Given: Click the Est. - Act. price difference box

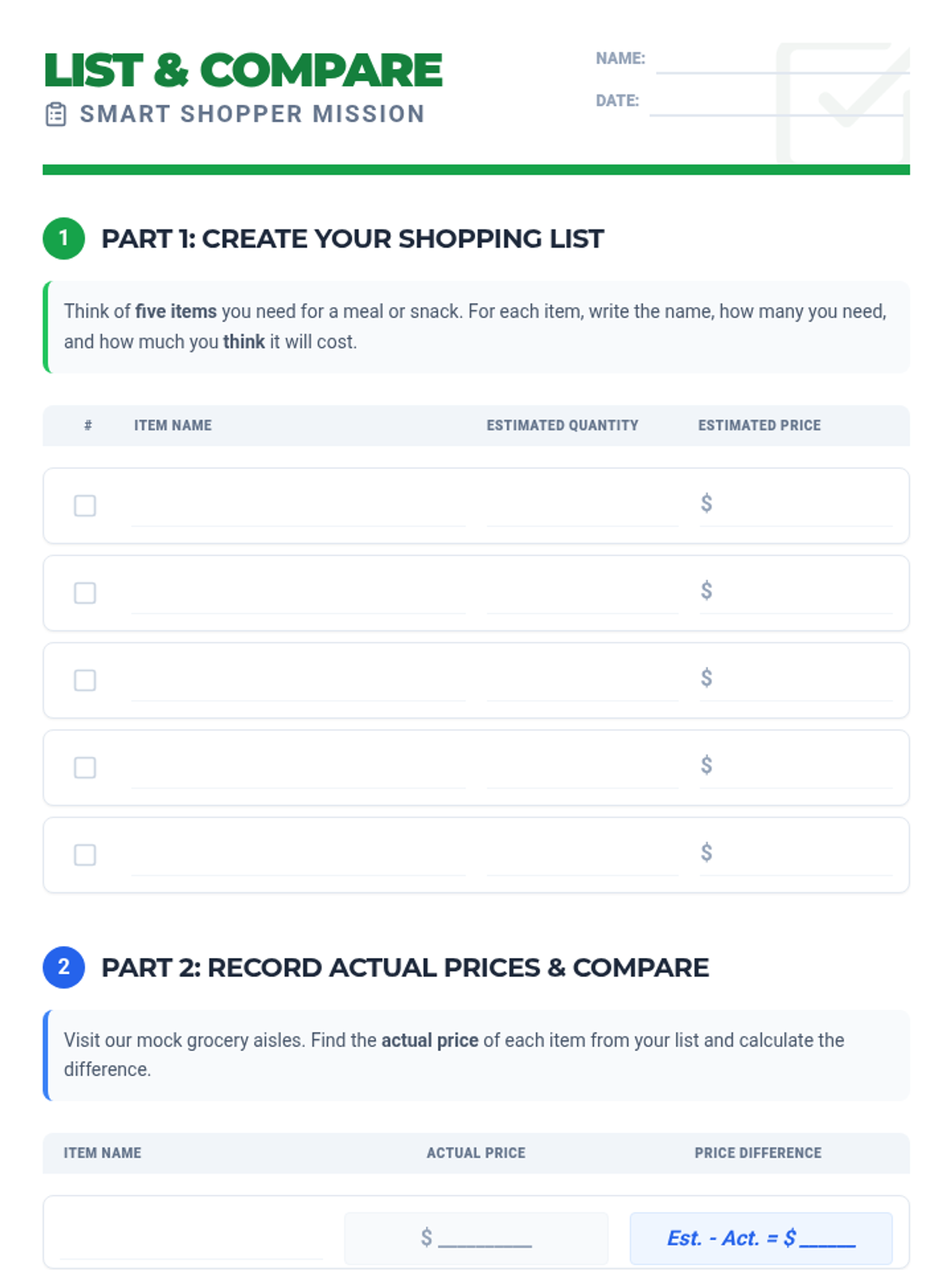Looking at the screenshot, I should click(x=761, y=1238).
